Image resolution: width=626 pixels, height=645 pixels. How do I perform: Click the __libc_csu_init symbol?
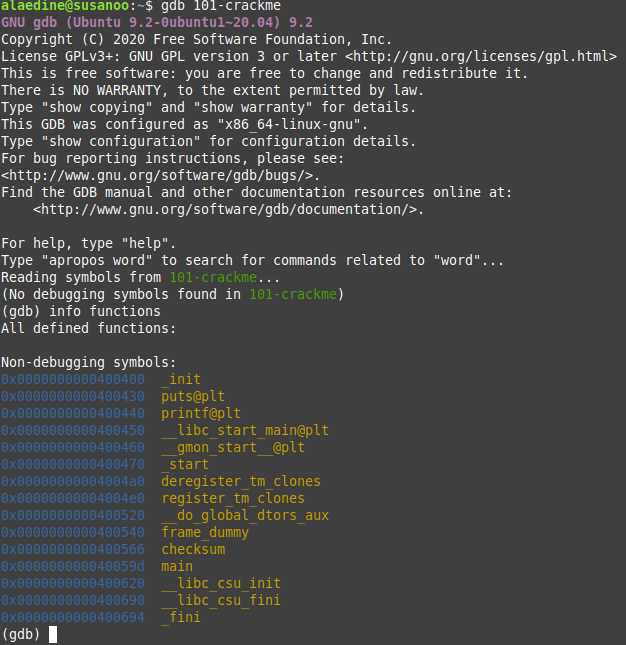(x=221, y=583)
